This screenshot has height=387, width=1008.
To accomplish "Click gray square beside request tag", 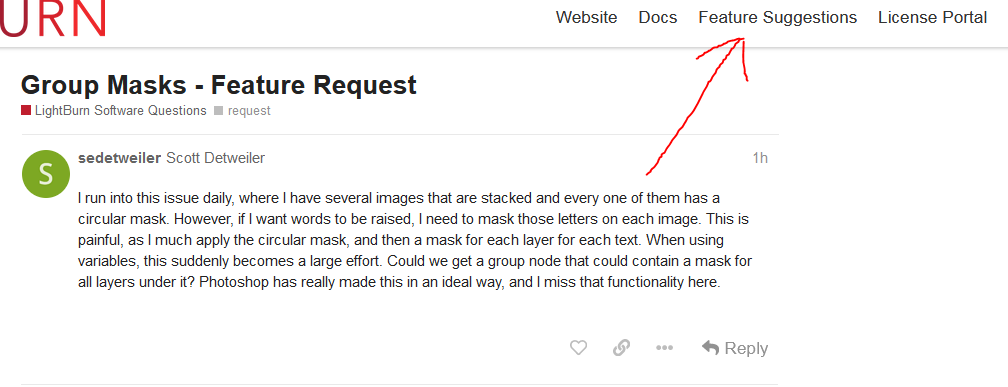I will pos(219,111).
